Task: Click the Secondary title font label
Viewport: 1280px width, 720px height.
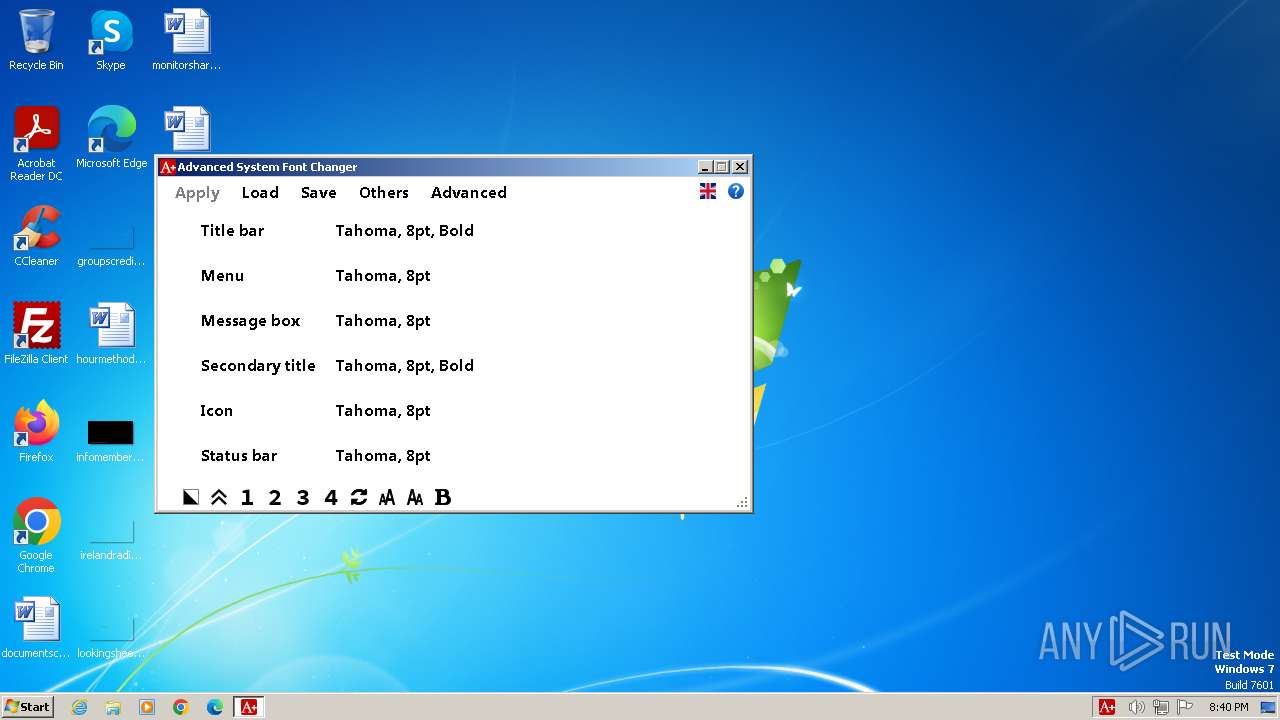Action: [258, 366]
